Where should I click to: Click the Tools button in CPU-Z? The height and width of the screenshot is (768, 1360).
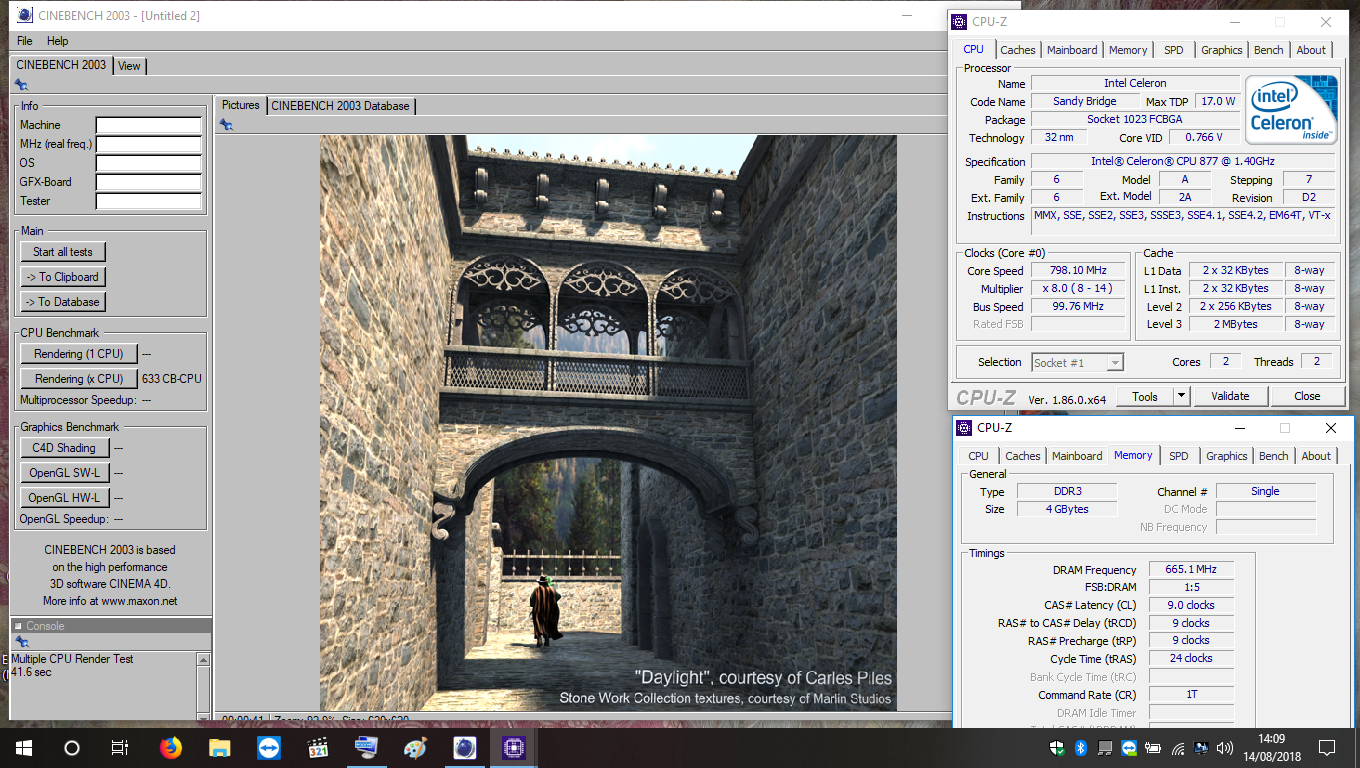1145,396
